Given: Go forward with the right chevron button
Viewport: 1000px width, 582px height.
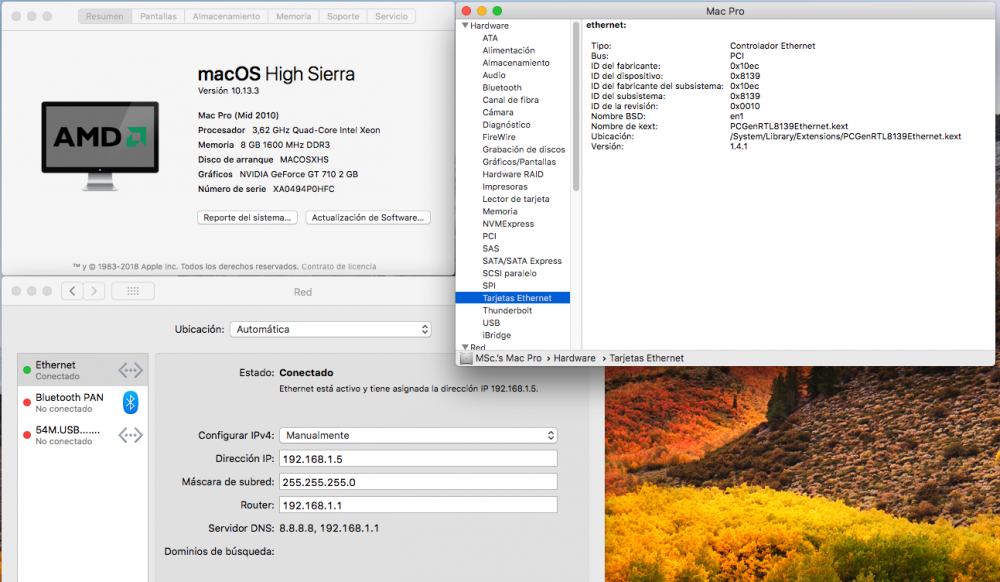Looking at the screenshot, I should pos(94,291).
